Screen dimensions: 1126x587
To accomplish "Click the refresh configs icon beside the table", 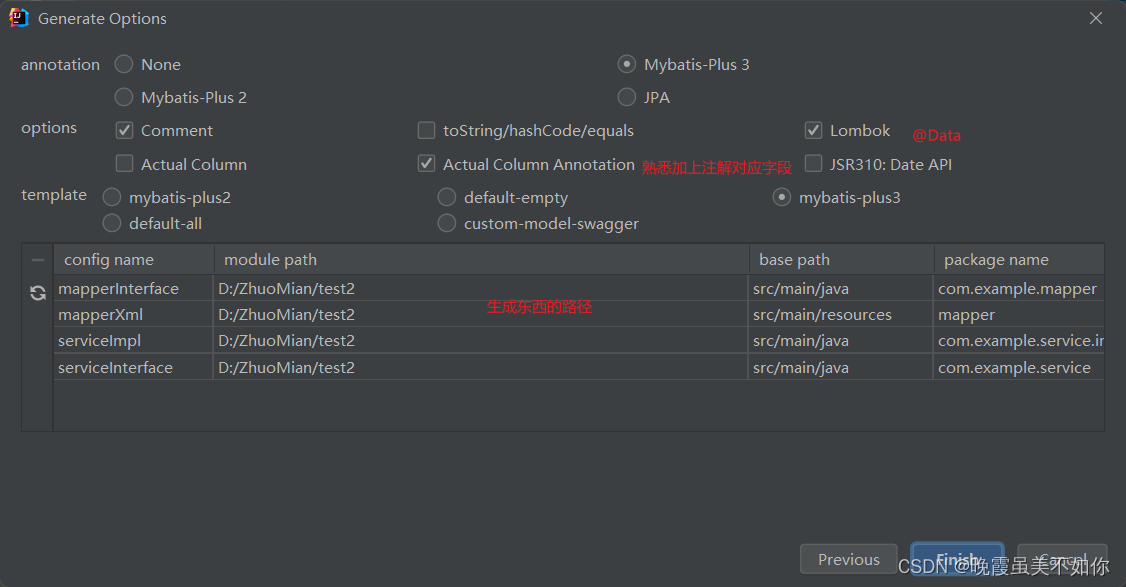I will 37,292.
